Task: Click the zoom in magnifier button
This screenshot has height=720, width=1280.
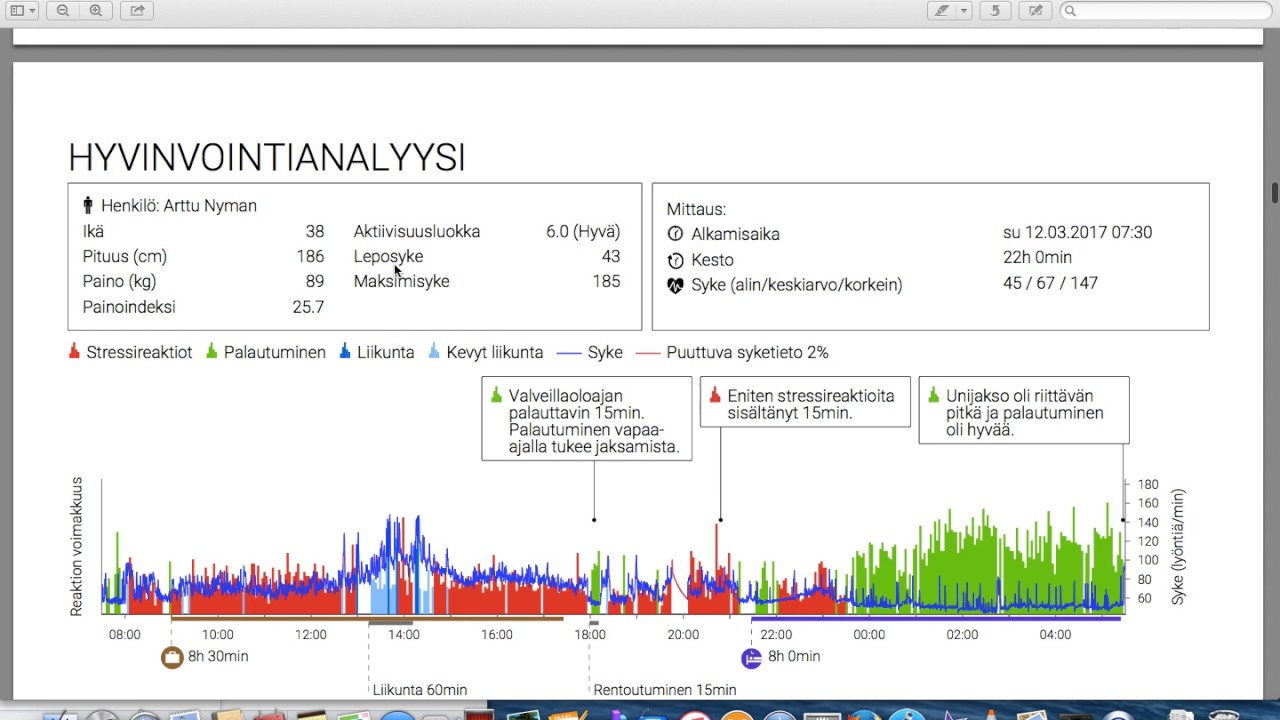Action: [x=96, y=11]
